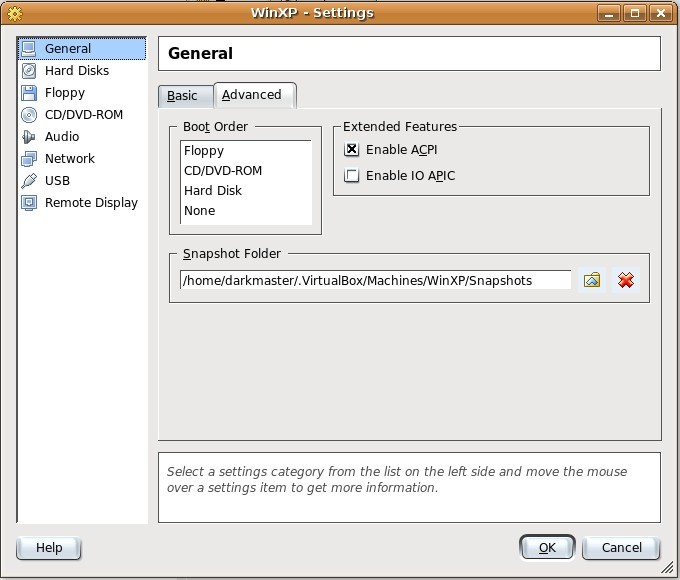The width and height of the screenshot is (680, 580).
Task: Click the Audio speaker icon
Action: coord(29,137)
